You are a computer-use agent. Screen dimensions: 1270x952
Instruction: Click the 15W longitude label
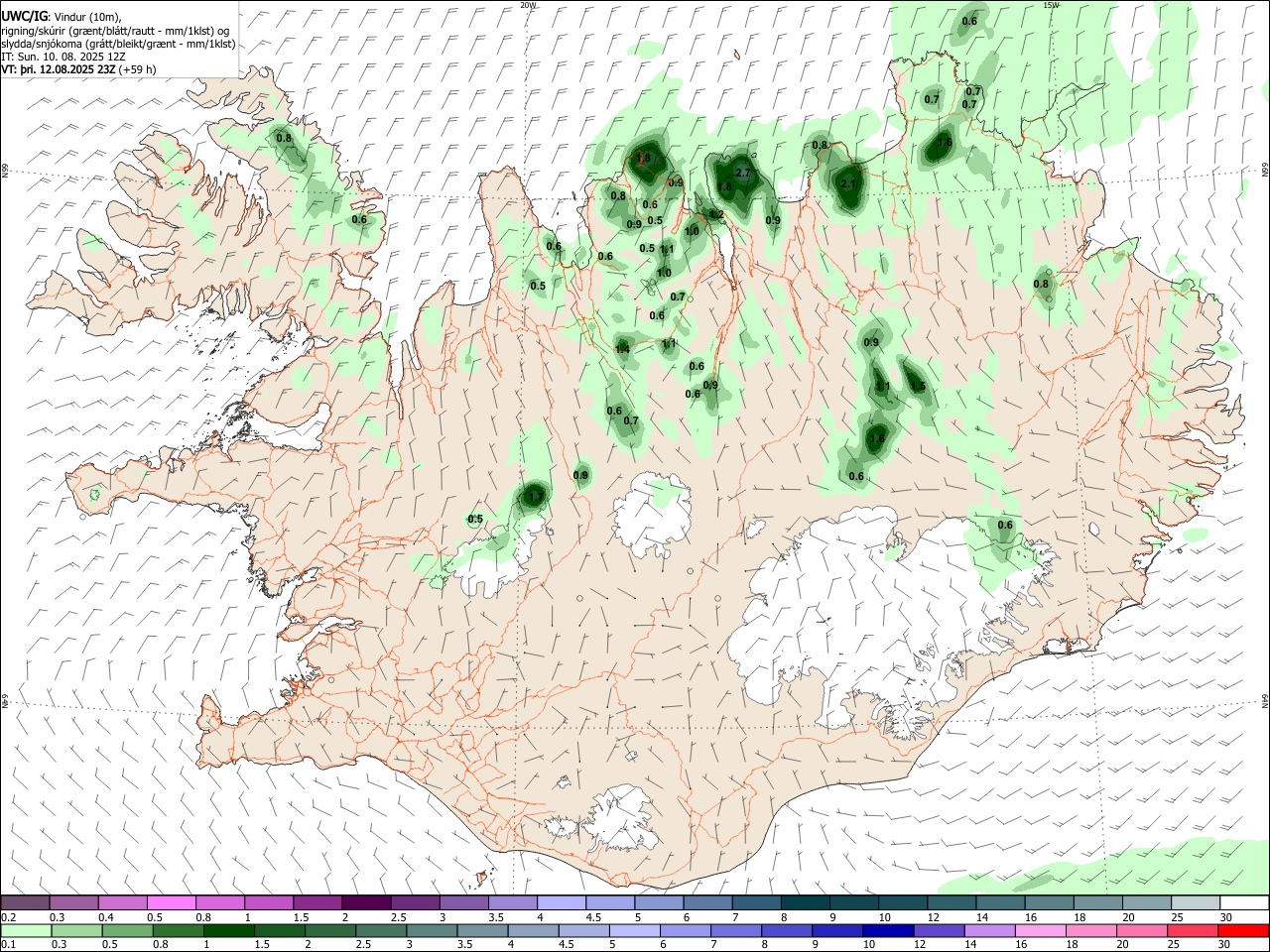click(1051, 5)
